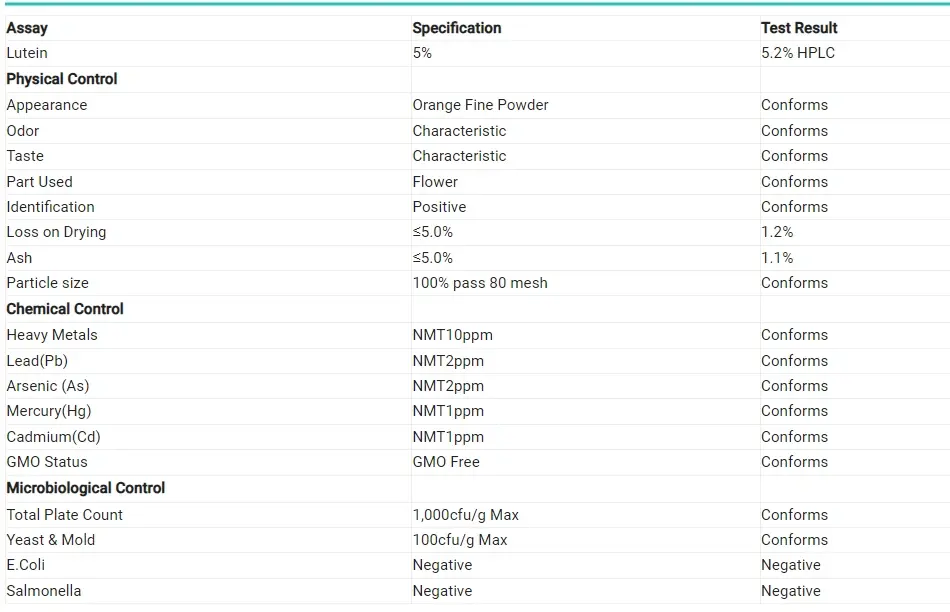950x612 pixels.
Task: Click the 5.2% HPLC test result
Action: point(798,53)
